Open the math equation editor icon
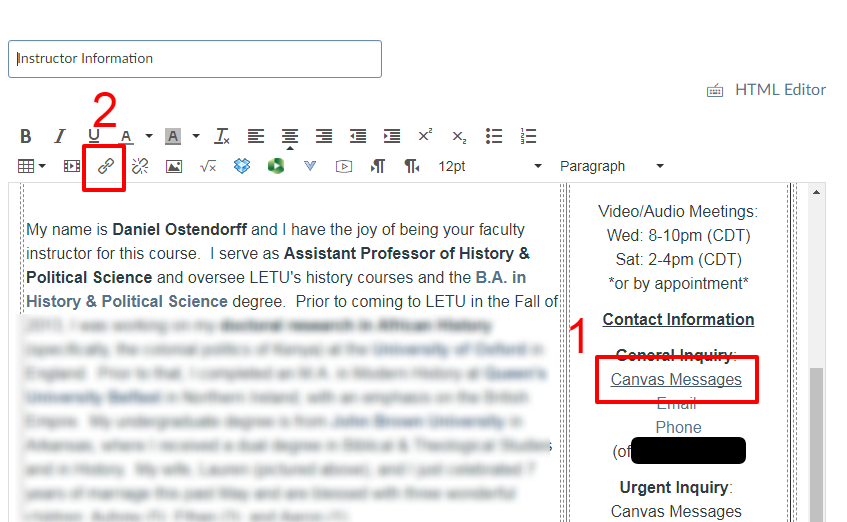This screenshot has height=522, width=847. [x=208, y=166]
